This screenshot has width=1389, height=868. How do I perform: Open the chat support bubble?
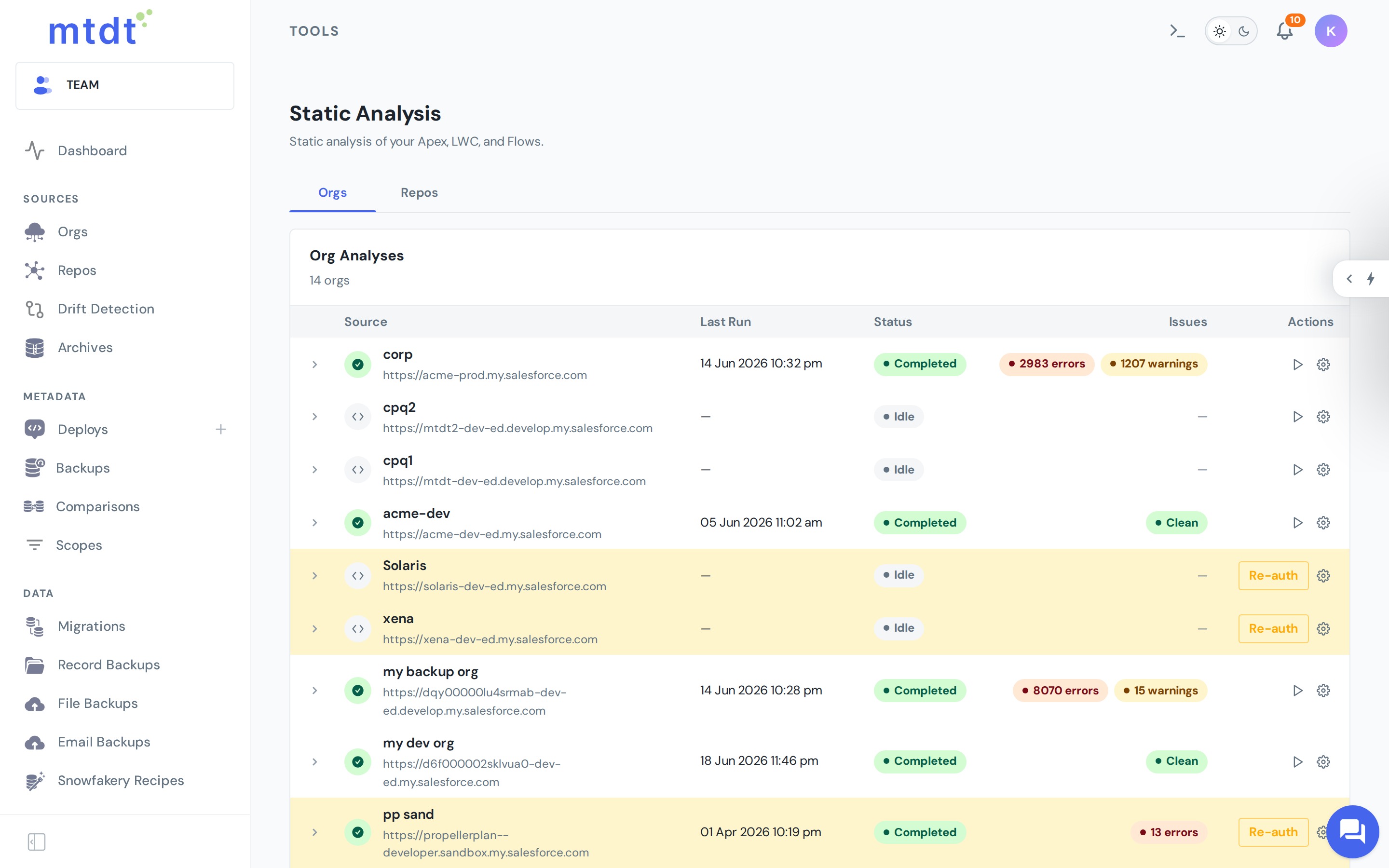point(1352,831)
